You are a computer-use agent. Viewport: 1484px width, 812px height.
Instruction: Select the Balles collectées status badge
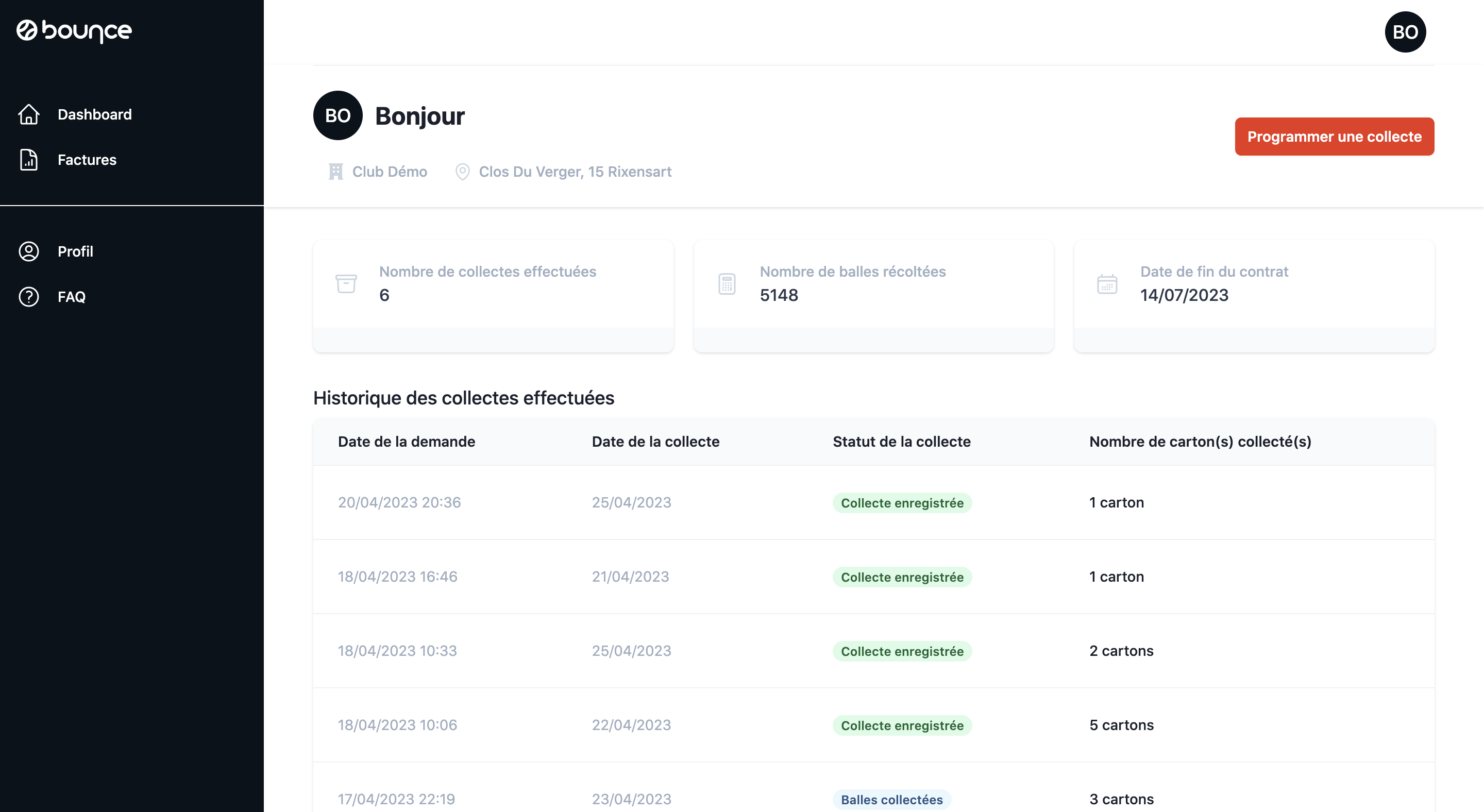892,799
